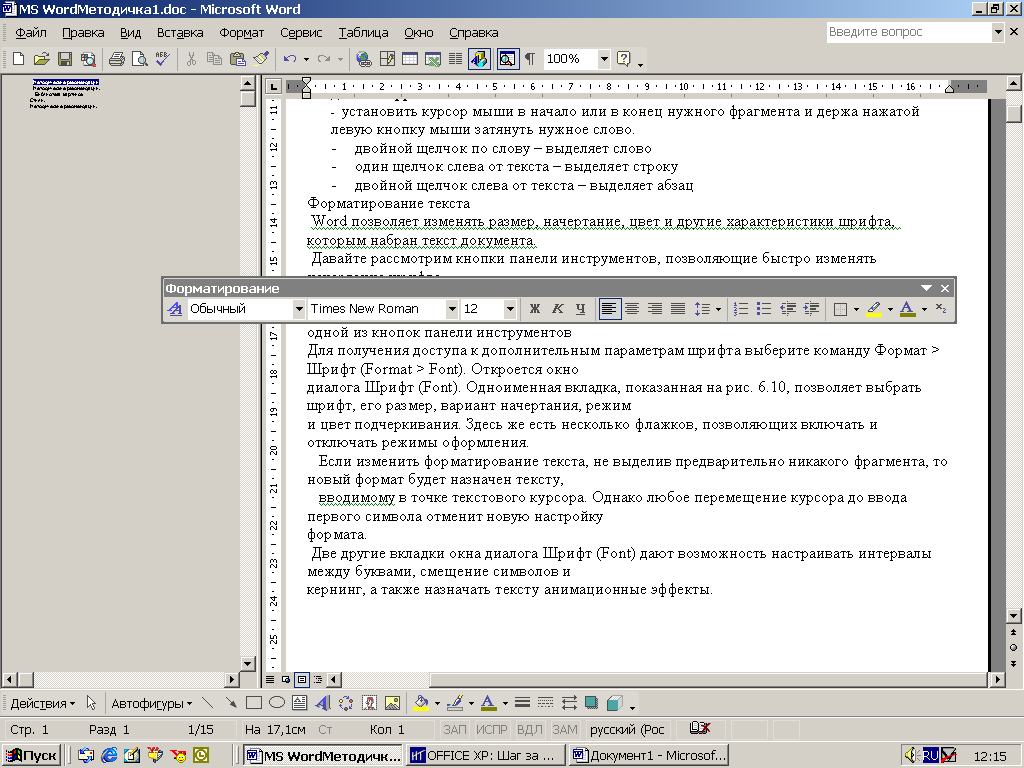This screenshot has width=1024, height=768.
Task: Apply font color in Formatting toolbar
Action: click(907, 309)
